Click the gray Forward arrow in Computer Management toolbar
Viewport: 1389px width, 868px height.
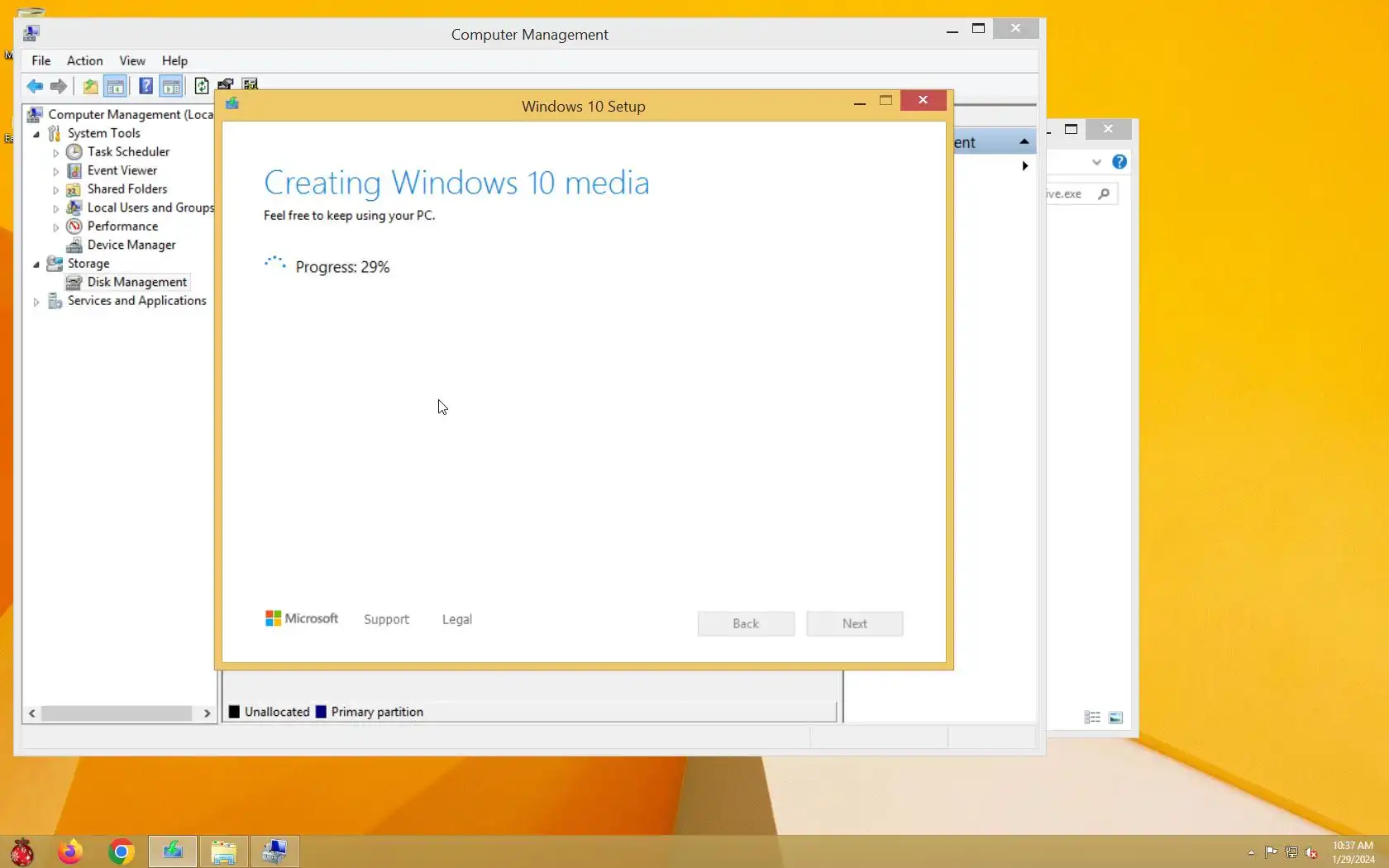point(59,86)
